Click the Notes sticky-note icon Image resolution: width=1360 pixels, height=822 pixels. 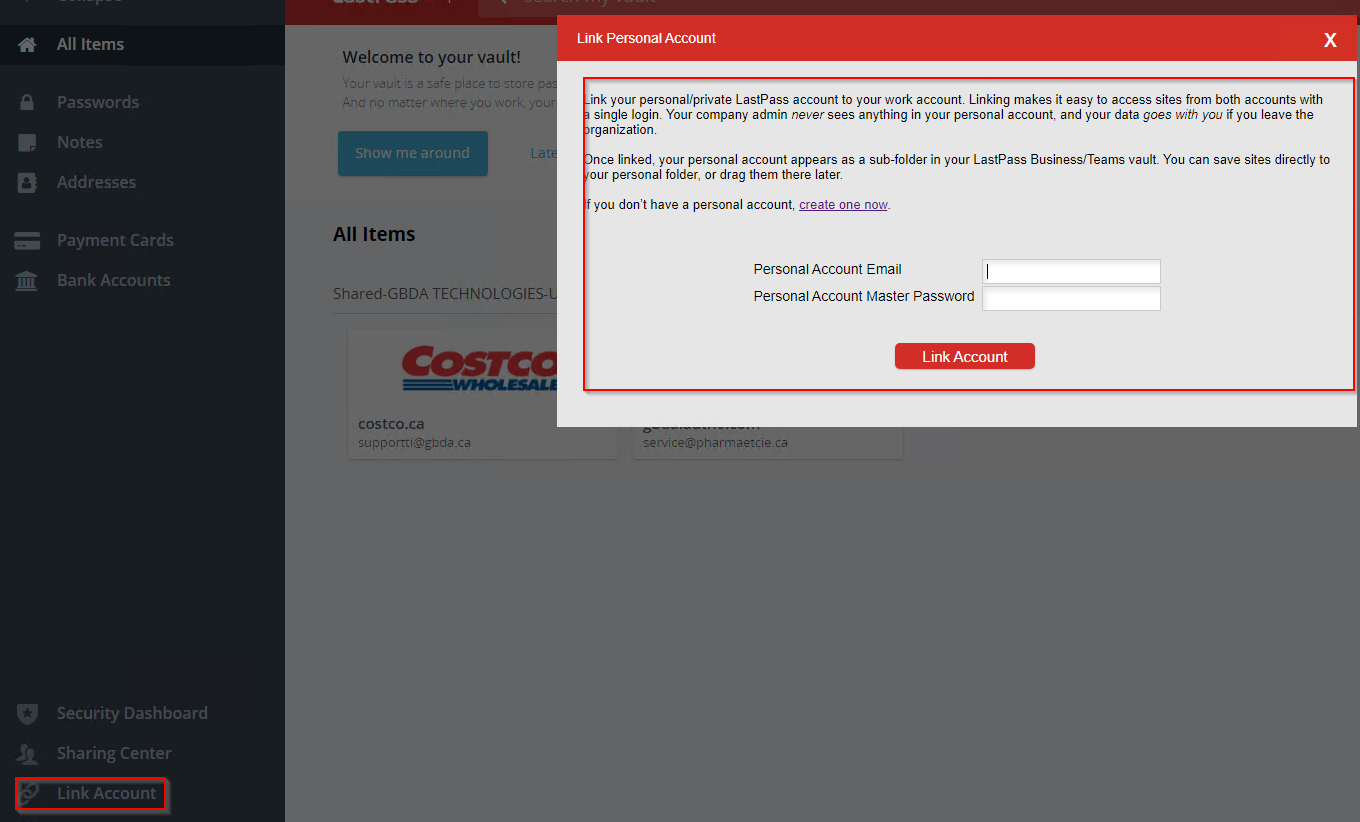click(27, 142)
